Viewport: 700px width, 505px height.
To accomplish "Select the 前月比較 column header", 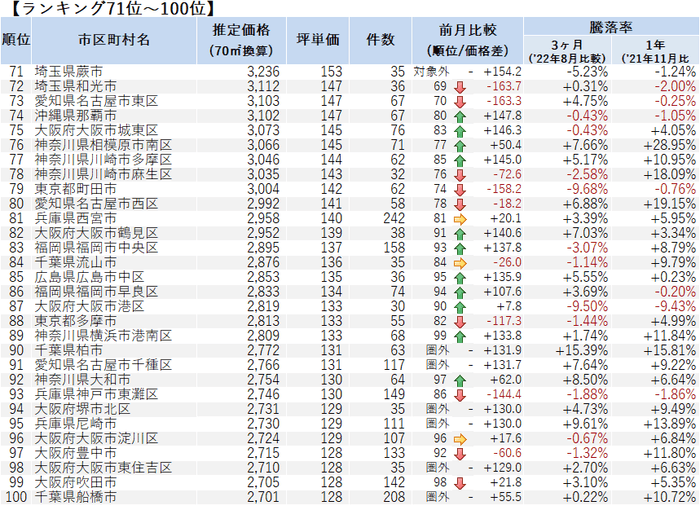I will (x=467, y=41).
